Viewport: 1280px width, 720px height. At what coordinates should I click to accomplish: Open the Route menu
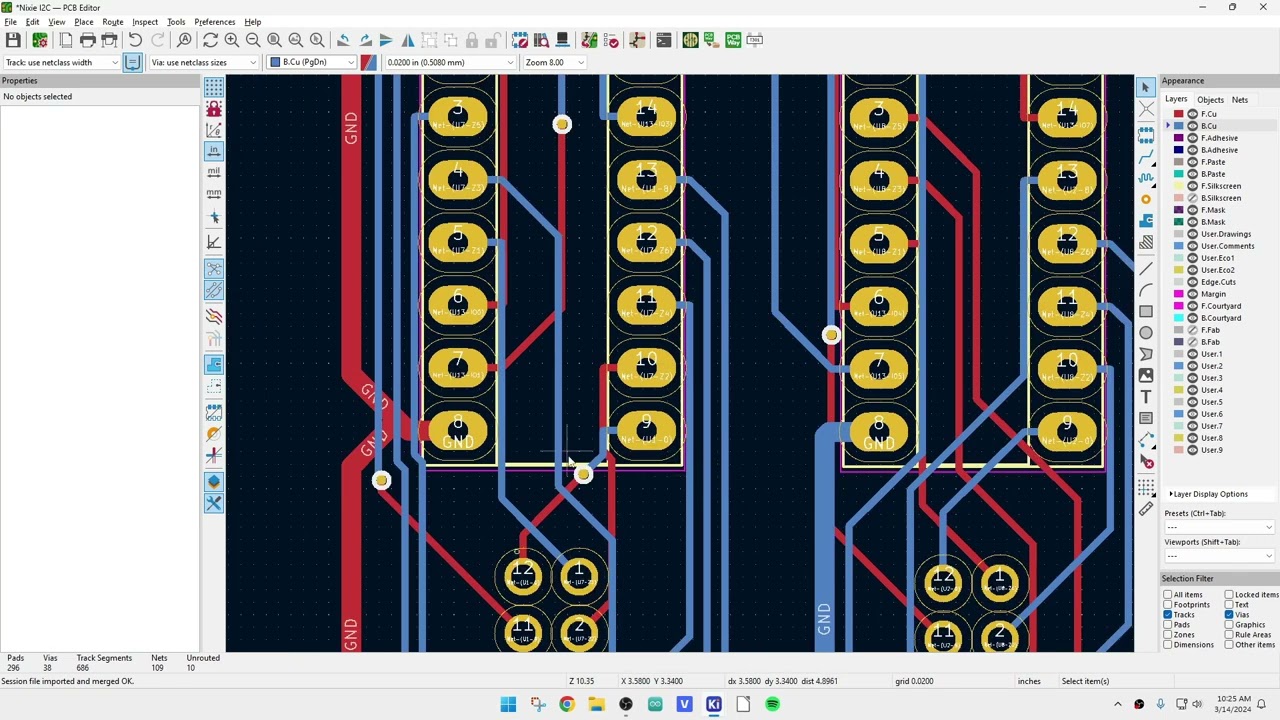point(112,22)
